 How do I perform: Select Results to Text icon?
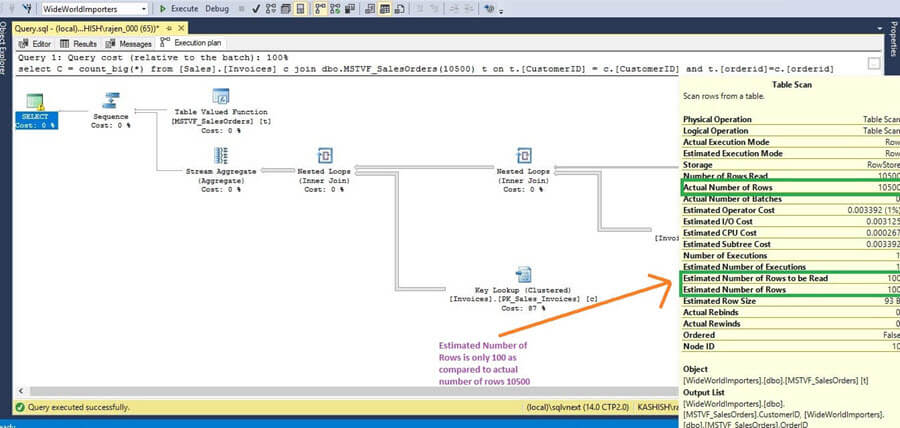coord(370,9)
